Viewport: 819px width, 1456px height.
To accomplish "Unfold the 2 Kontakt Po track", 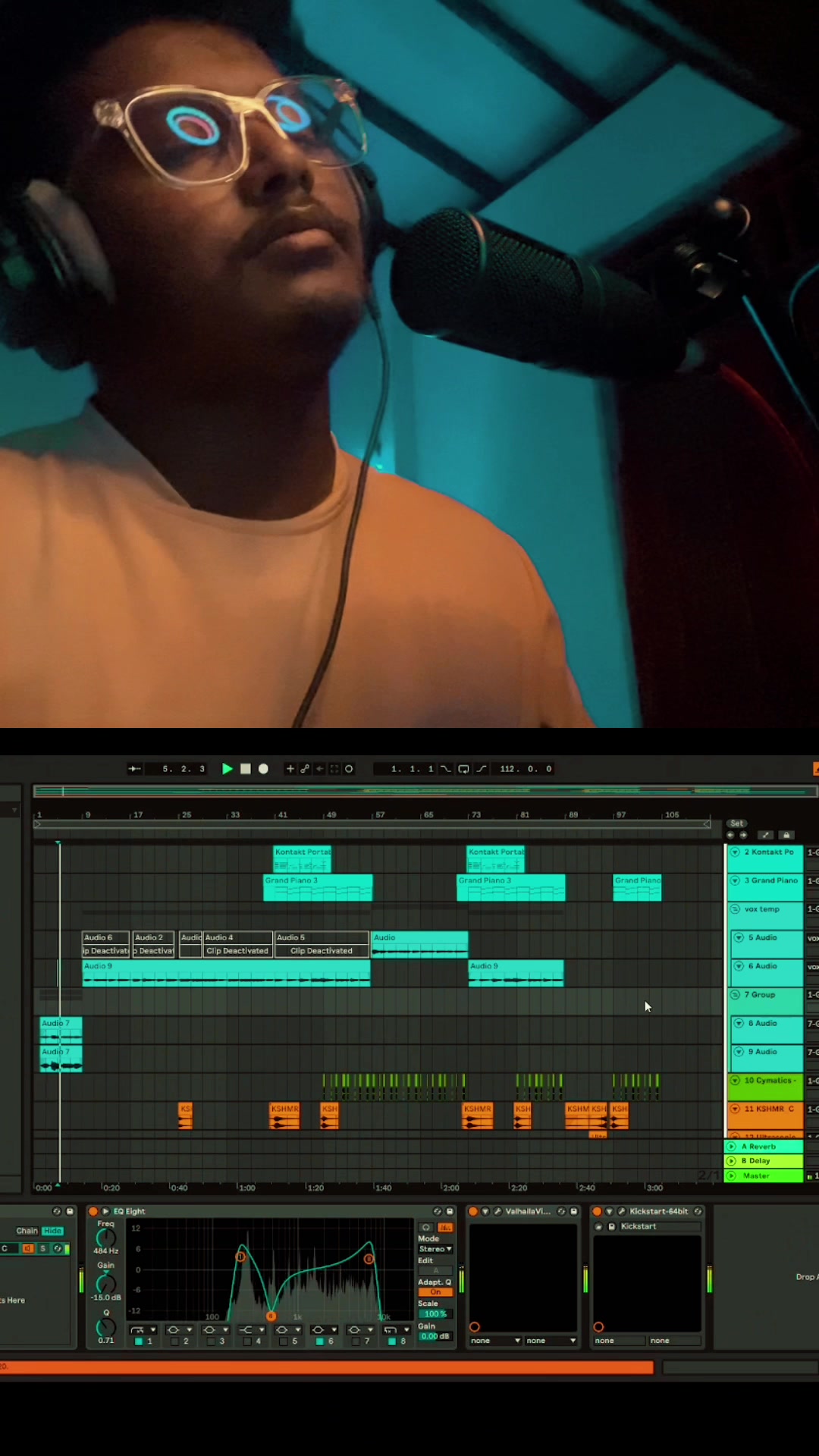I will coord(735,852).
